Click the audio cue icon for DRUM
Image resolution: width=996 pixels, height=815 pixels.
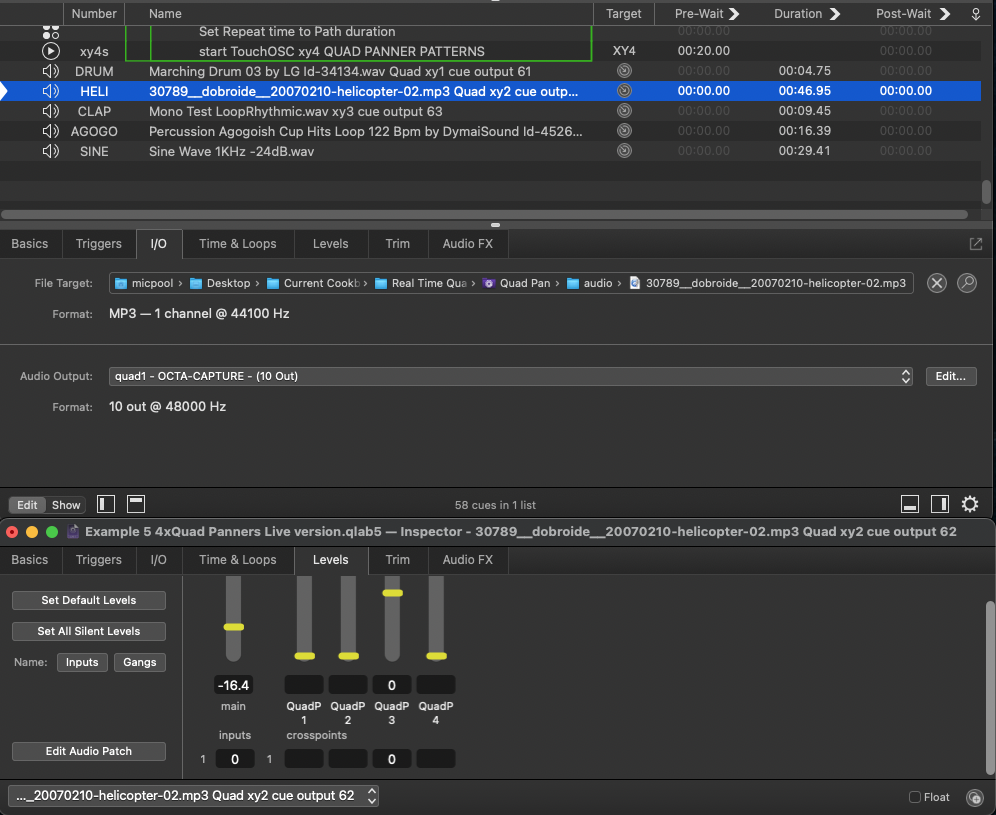click(51, 71)
